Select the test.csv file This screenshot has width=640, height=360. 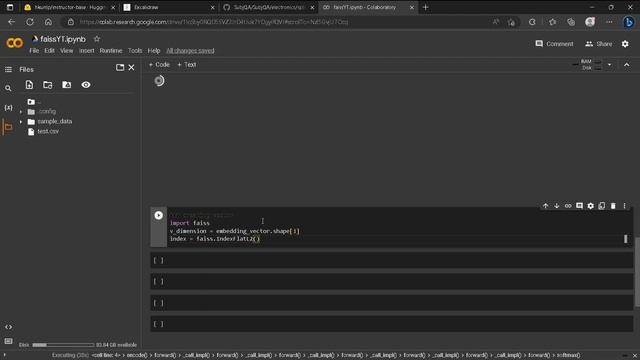[x=48, y=131]
